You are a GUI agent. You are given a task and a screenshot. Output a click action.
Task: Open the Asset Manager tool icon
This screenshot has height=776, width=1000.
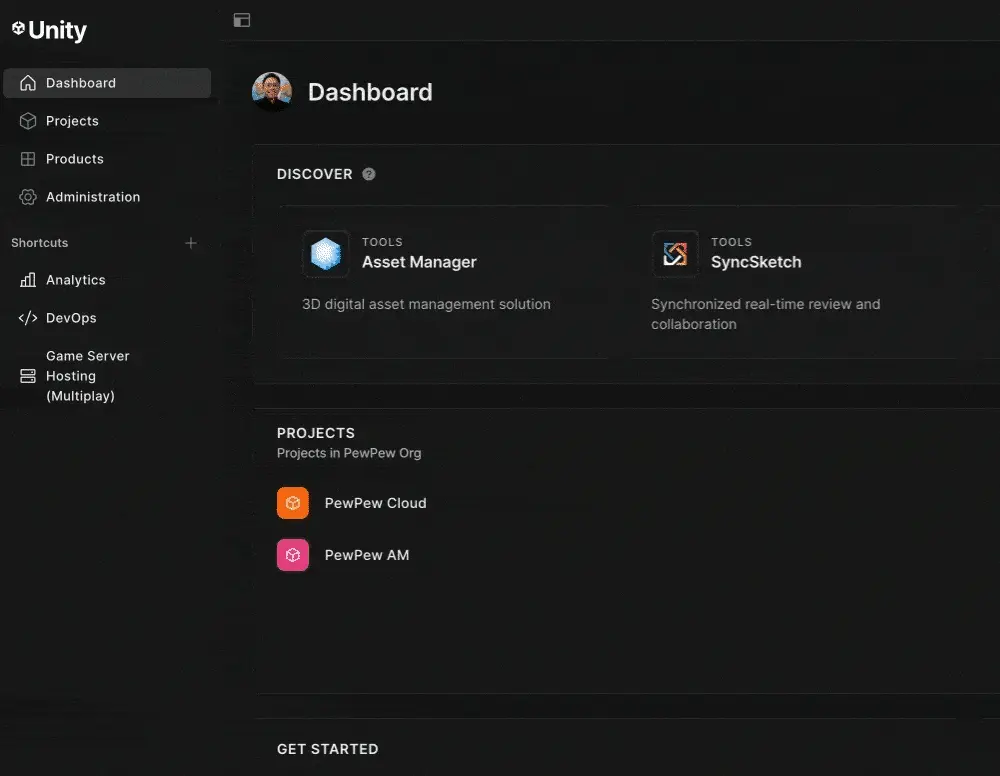pos(324,254)
